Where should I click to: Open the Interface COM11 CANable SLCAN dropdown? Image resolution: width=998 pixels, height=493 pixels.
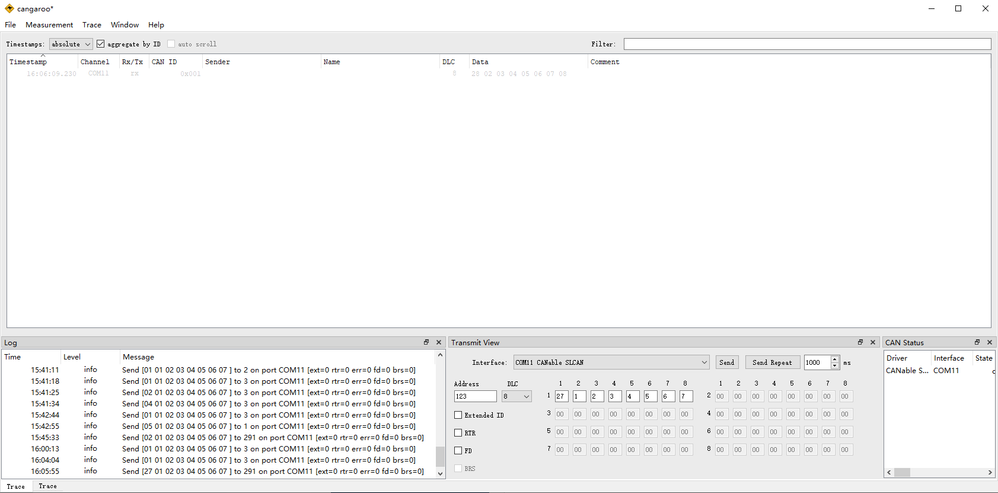pos(611,362)
